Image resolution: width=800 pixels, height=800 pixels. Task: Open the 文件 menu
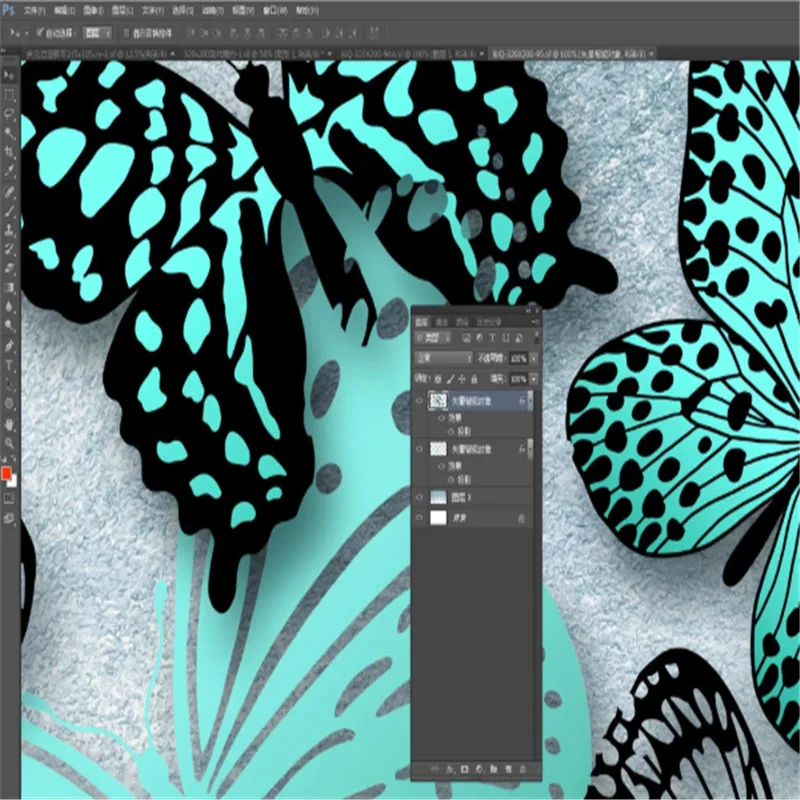pyautogui.click(x=34, y=10)
